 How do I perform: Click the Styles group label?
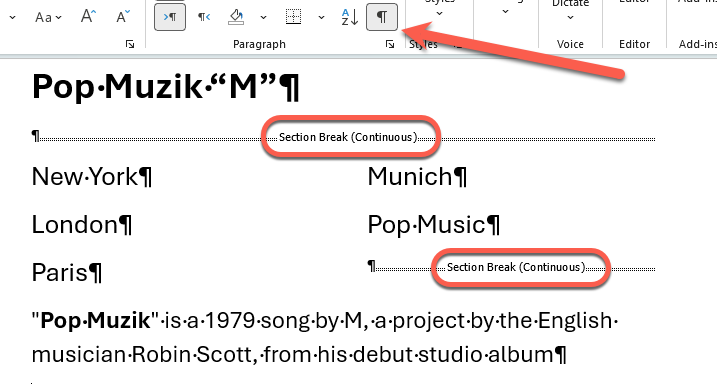pyautogui.click(x=423, y=44)
